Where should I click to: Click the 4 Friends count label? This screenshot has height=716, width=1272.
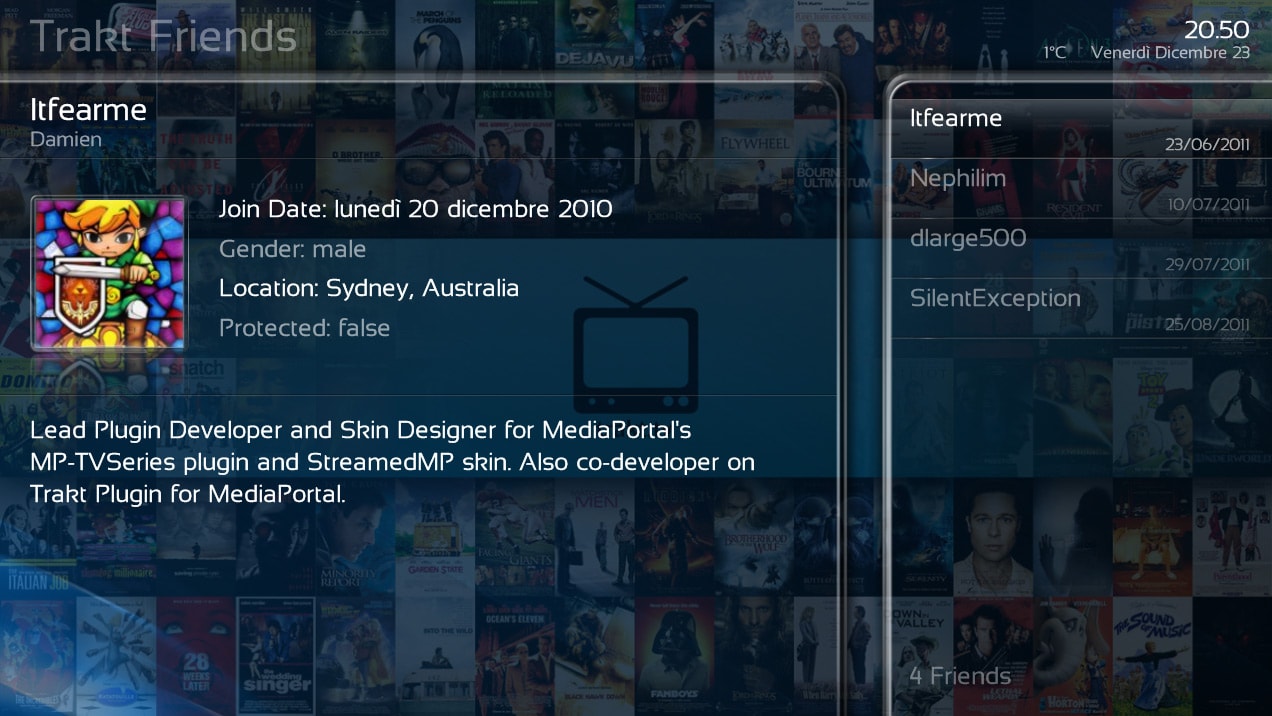pyautogui.click(x=960, y=676)
